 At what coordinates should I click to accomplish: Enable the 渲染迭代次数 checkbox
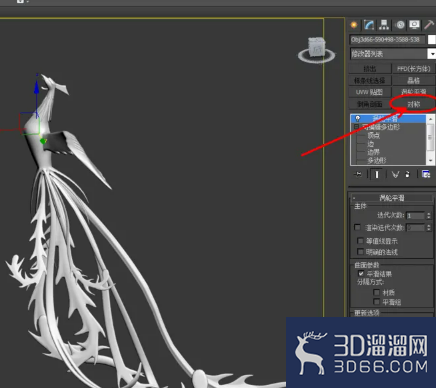[357, 227]
